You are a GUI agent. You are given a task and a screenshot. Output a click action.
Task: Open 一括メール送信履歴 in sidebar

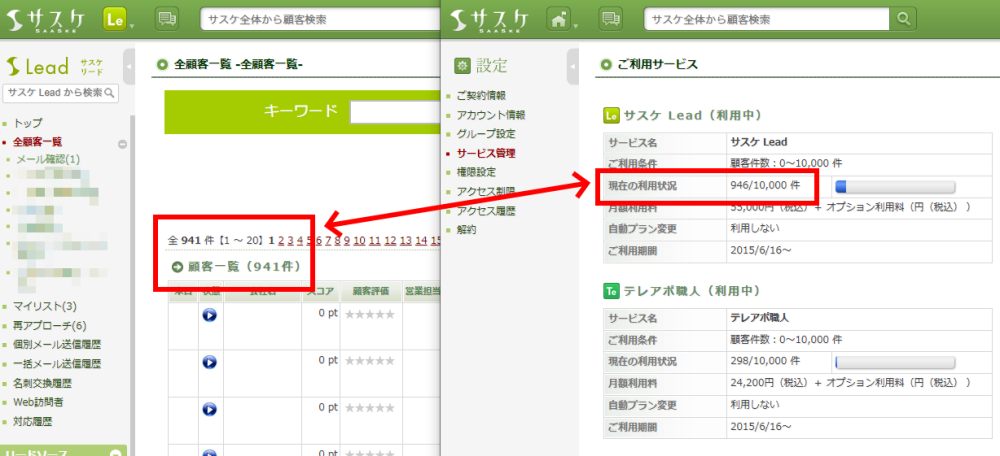[57, 364]
